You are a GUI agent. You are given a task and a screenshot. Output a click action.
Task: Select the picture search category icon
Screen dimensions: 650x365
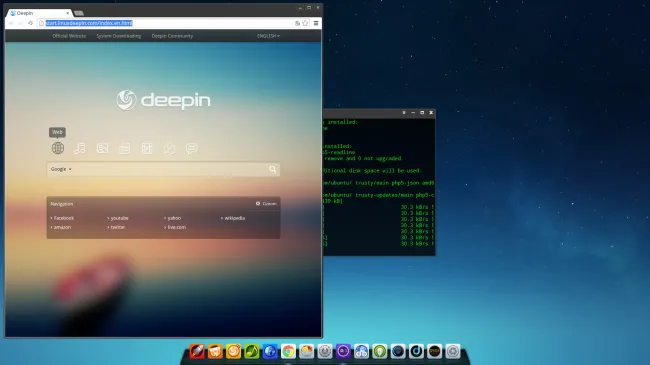(x=102, y=148)
